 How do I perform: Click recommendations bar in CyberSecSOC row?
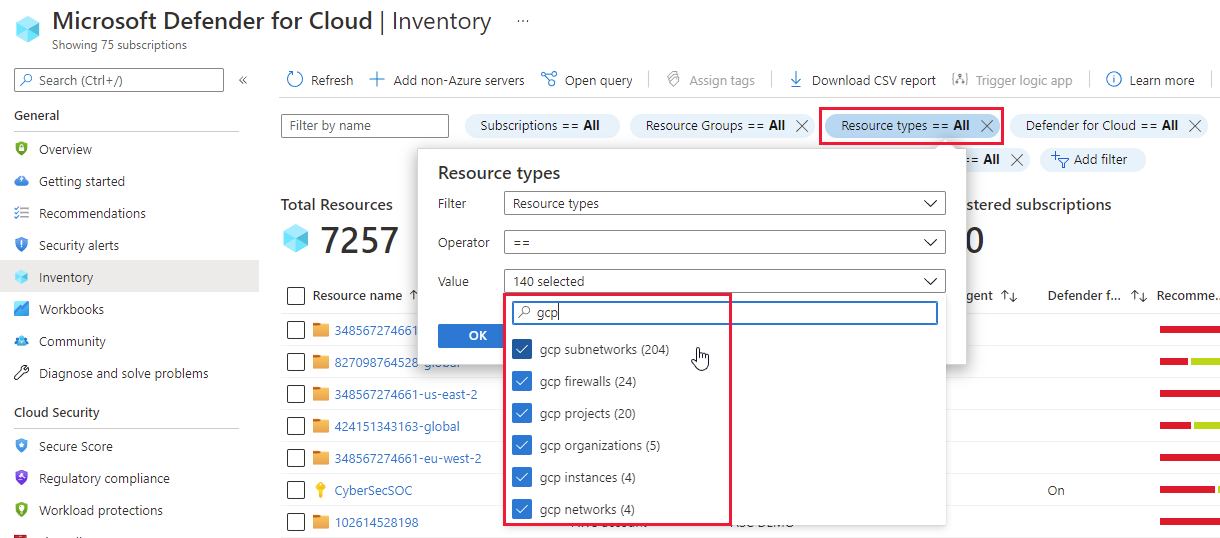coord(1189,490)
